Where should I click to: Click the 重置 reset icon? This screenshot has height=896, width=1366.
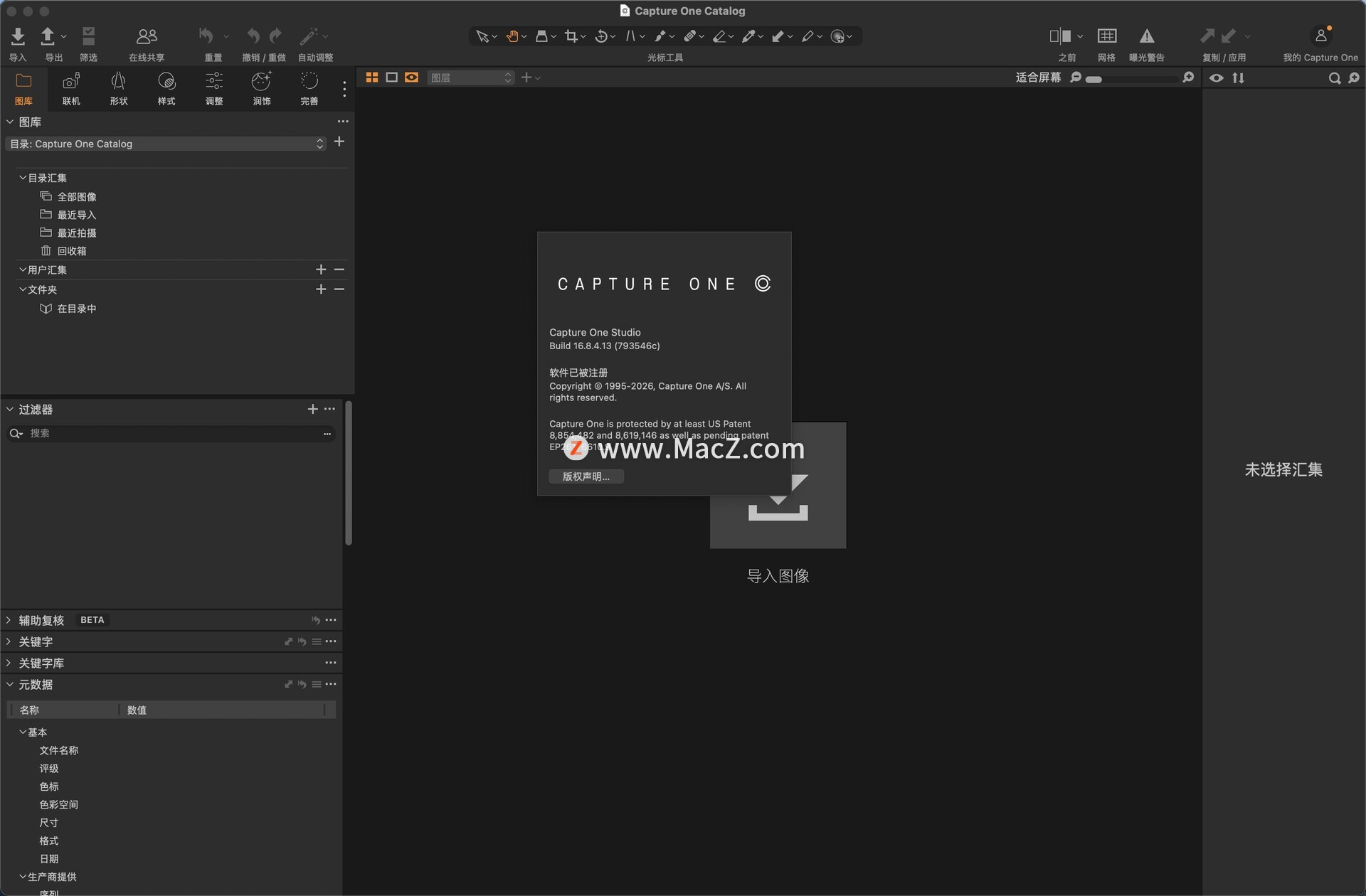coord(206,36)
